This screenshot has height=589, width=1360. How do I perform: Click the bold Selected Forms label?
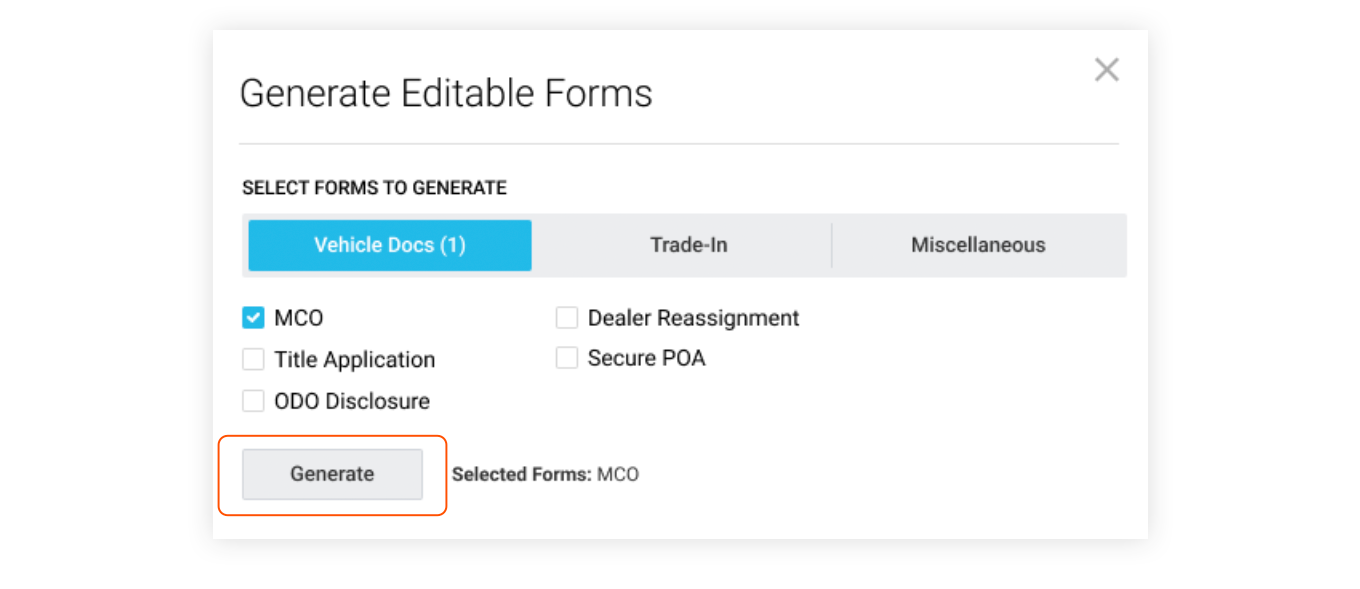click(x=521, y=474)
